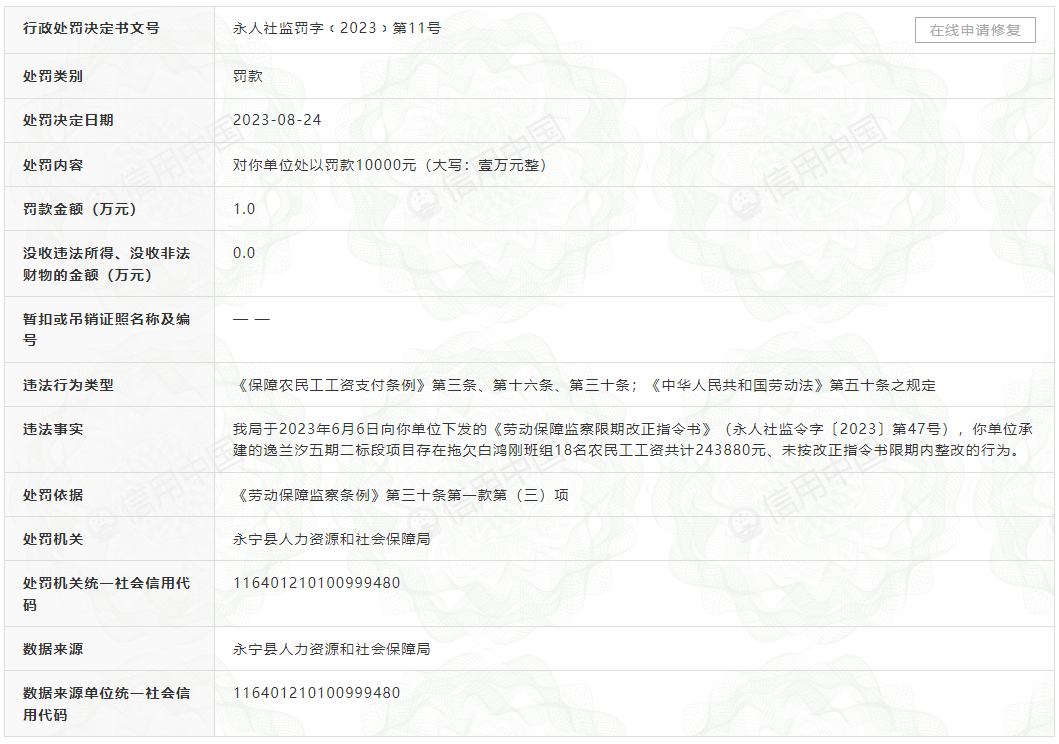Click the penalty content text about 10000元
The height and width of the screenshot is (744, 1059).
391,165
